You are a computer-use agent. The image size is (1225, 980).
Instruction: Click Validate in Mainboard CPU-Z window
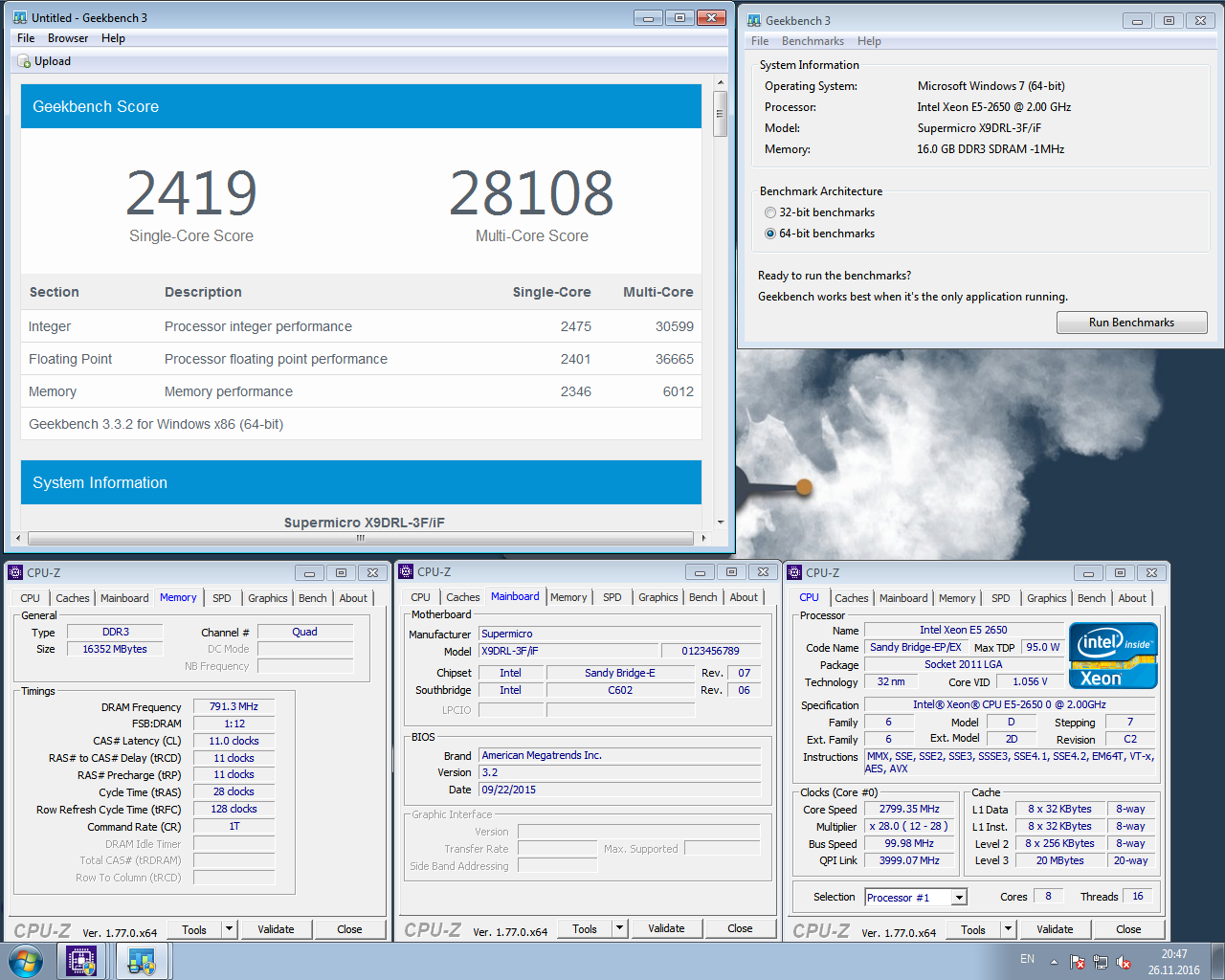(x=666, y=928)
